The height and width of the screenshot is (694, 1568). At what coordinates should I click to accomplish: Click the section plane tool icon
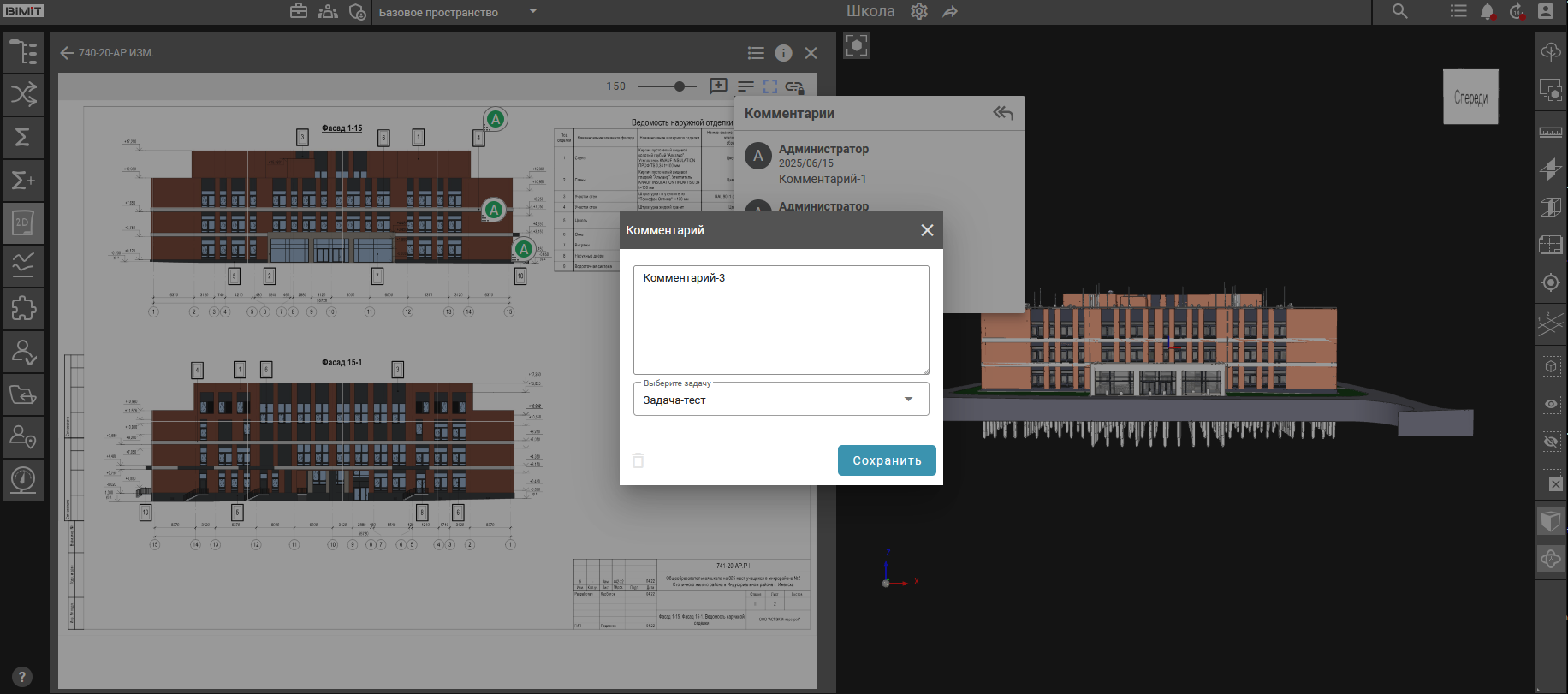pos(1550,169)
